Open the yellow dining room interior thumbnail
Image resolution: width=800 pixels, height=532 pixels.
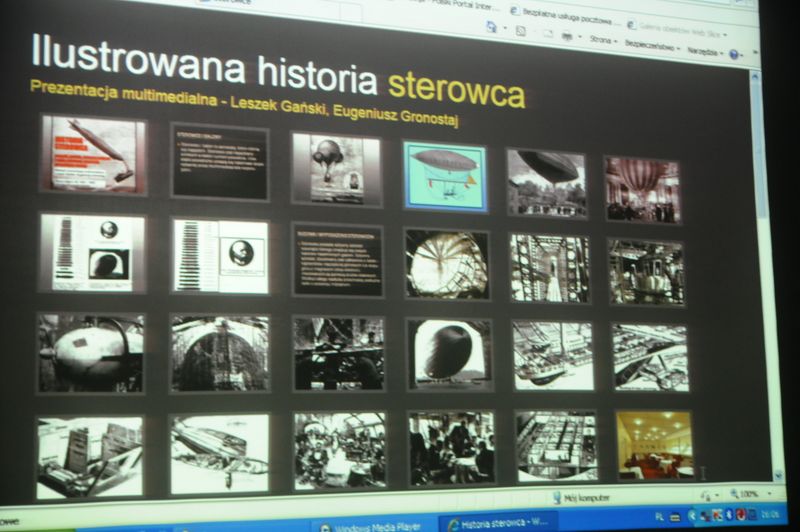655,445
